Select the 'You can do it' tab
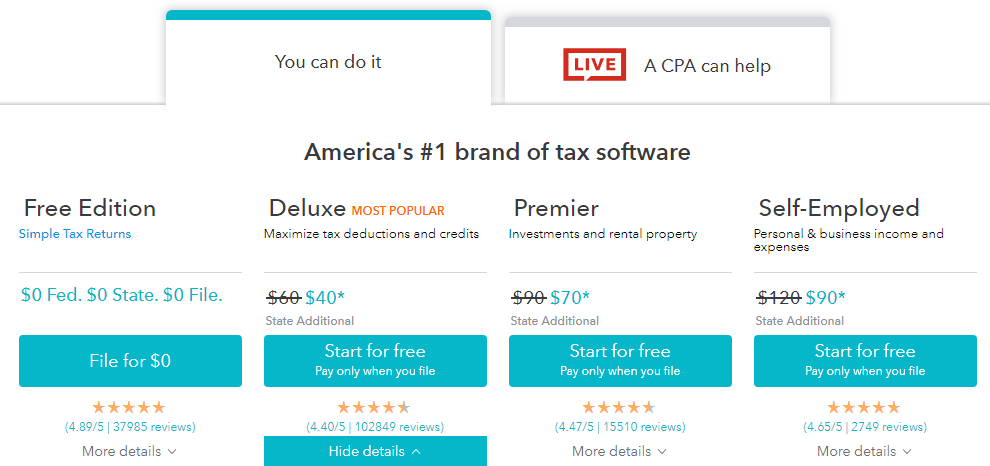Screen dimensions: 990x466 click(328, 62)
